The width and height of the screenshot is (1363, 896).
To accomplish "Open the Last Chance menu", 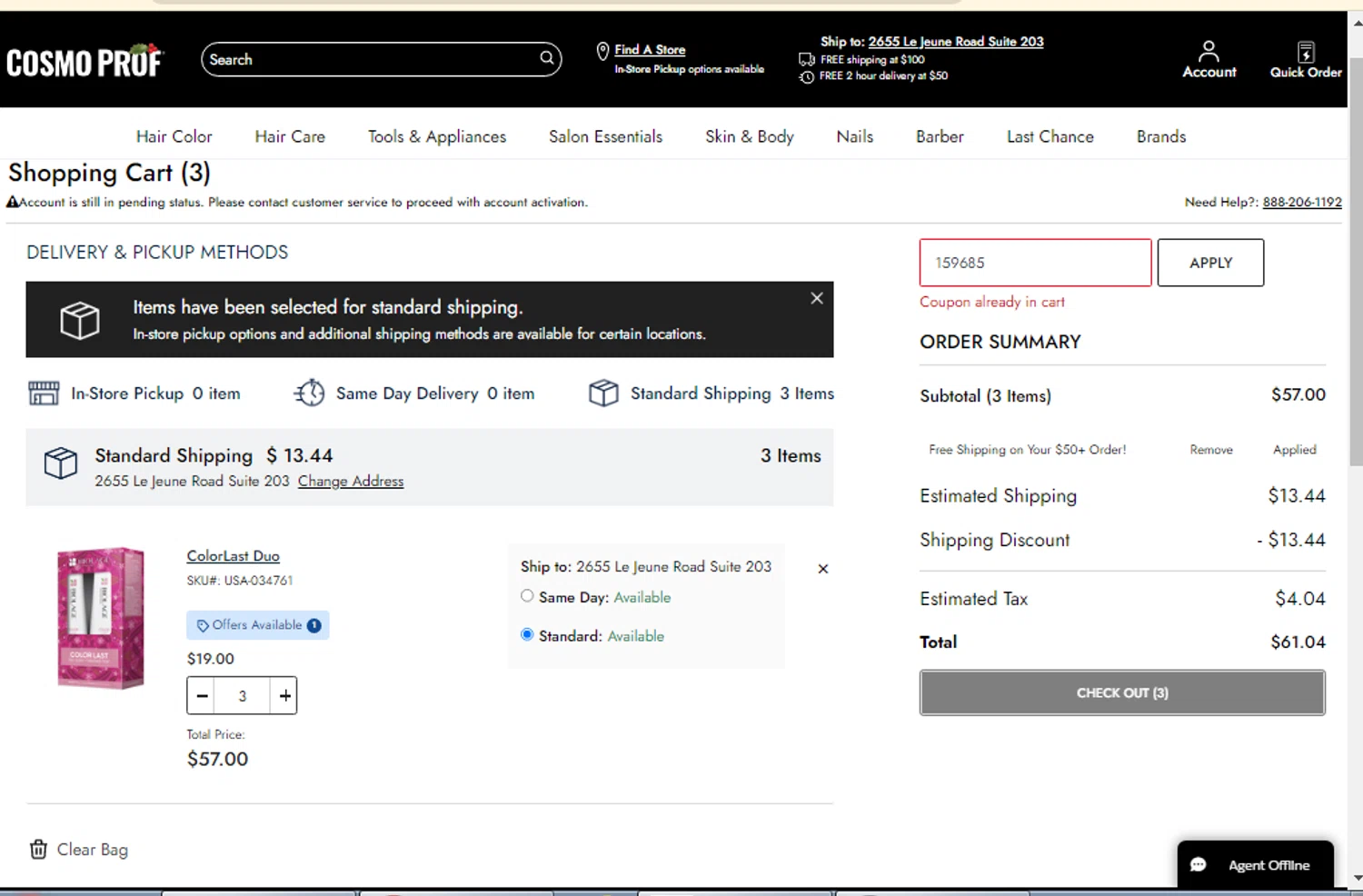I will pos(1050,136).
